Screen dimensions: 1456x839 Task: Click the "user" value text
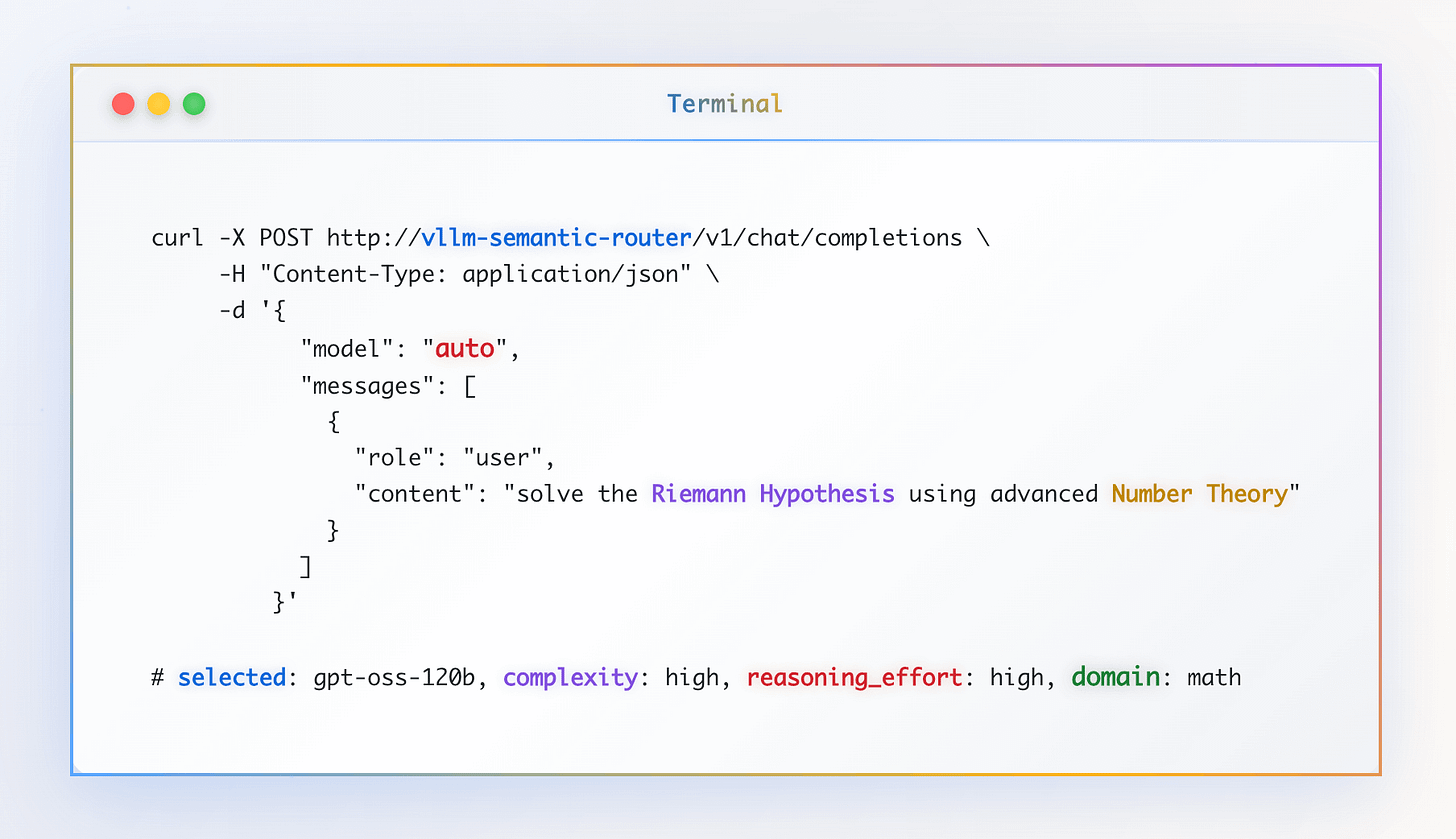[501, 458]
